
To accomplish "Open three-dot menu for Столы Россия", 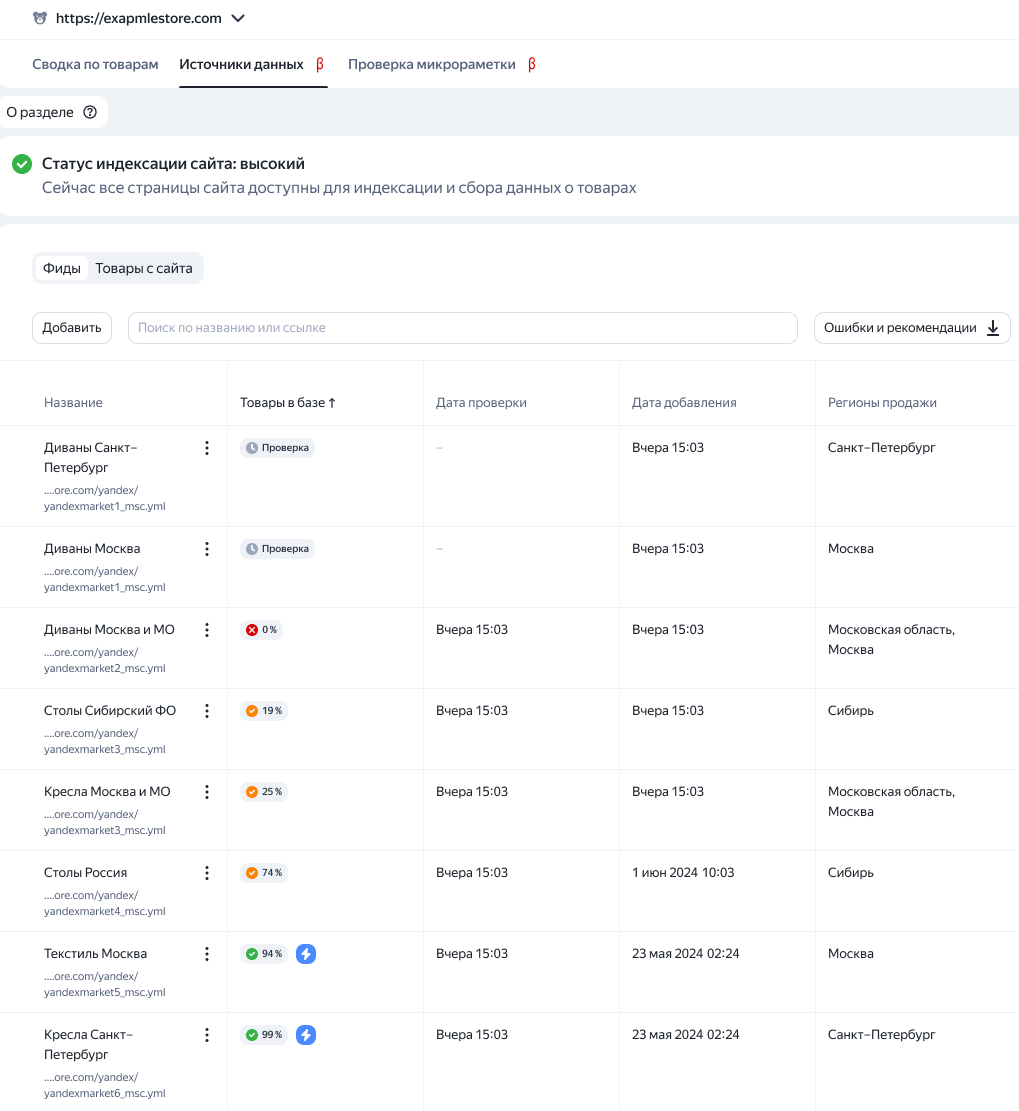I will [207, 873].
